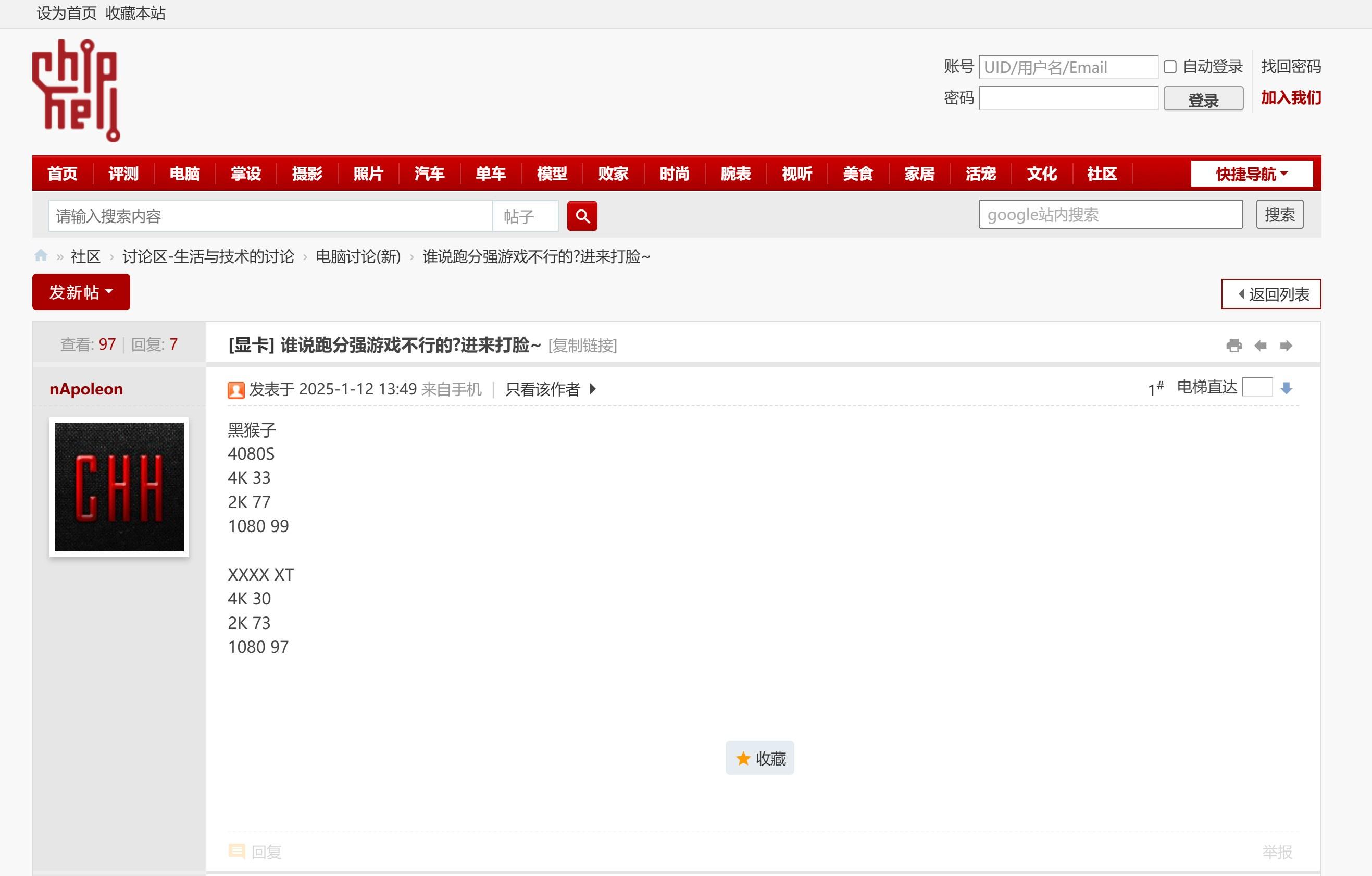Viewport: 1372px width, 876px height.
Task: Open the 快捷导航 dropdown
Action: pyautogui.click(x=1251, y=174)
